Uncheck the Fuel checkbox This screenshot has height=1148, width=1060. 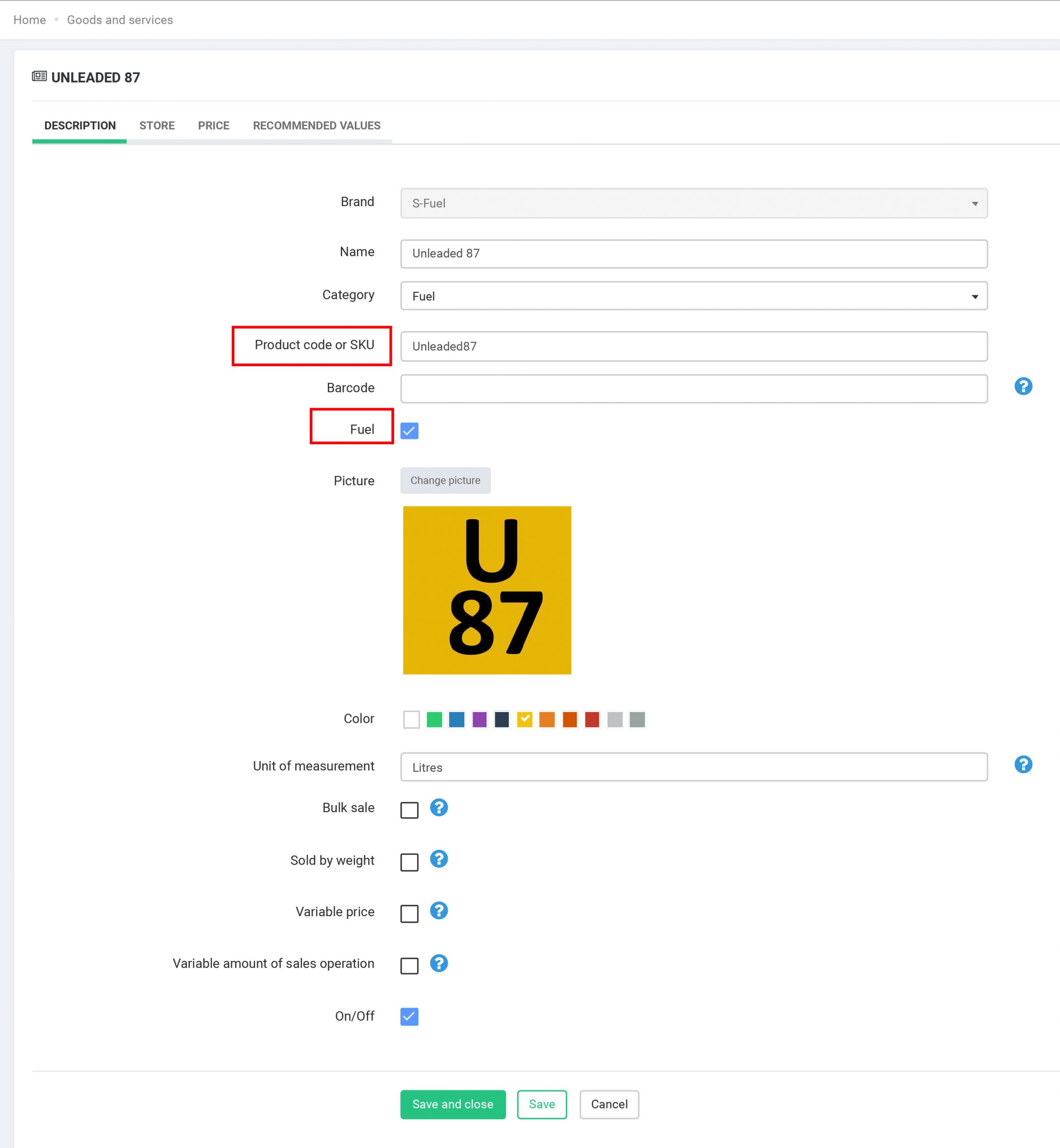[409, 431]
